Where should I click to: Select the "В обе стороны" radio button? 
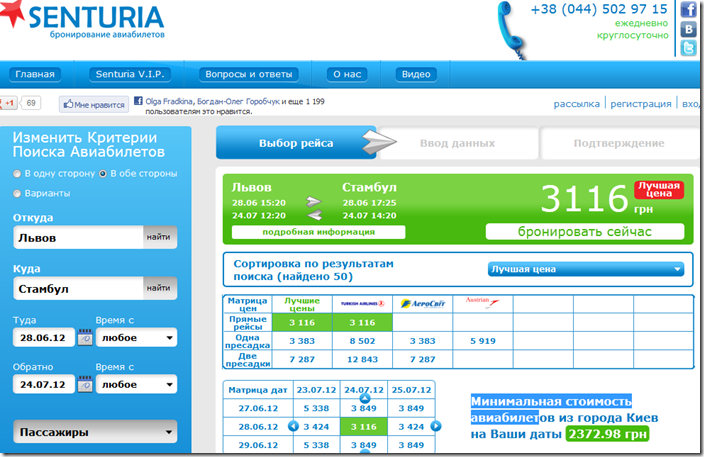coord(102,173)
